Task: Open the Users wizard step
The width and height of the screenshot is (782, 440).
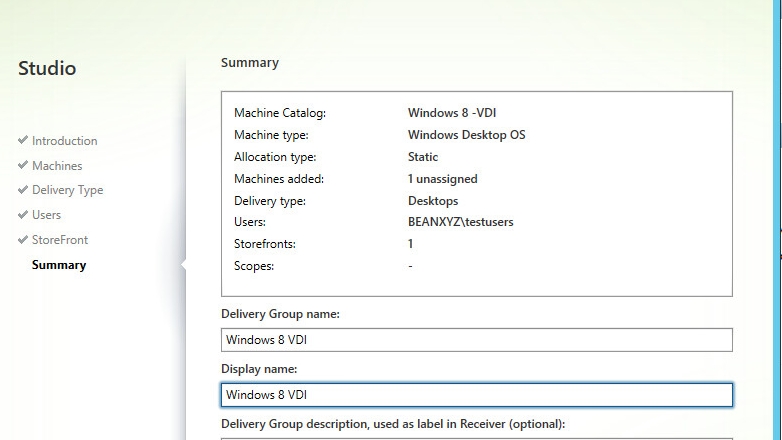Action: (46, 215)
